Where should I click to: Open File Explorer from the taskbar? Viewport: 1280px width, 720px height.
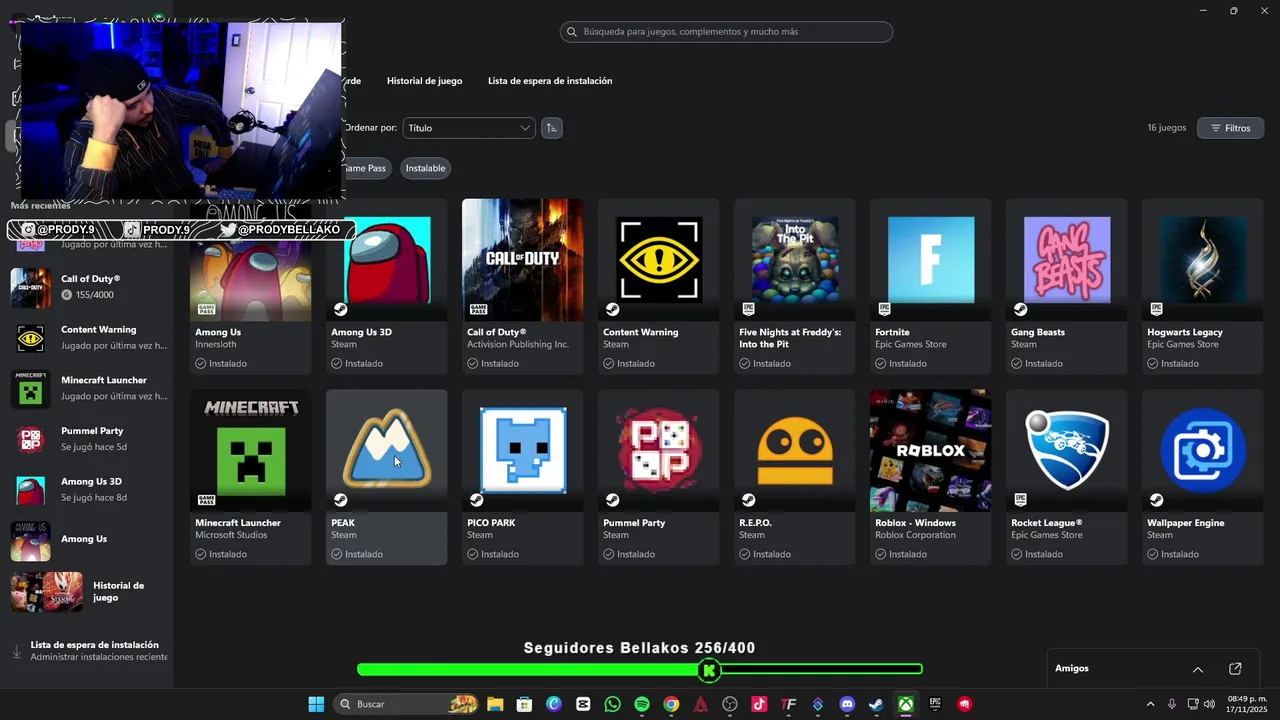tap(495, 704)
